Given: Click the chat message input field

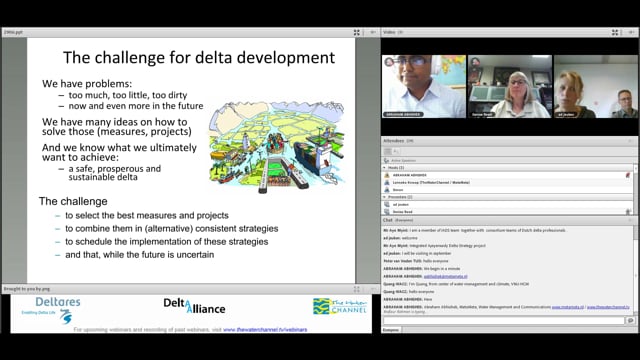Looking at the screenshot, I should pyautogui.click(x=504, y=321).
